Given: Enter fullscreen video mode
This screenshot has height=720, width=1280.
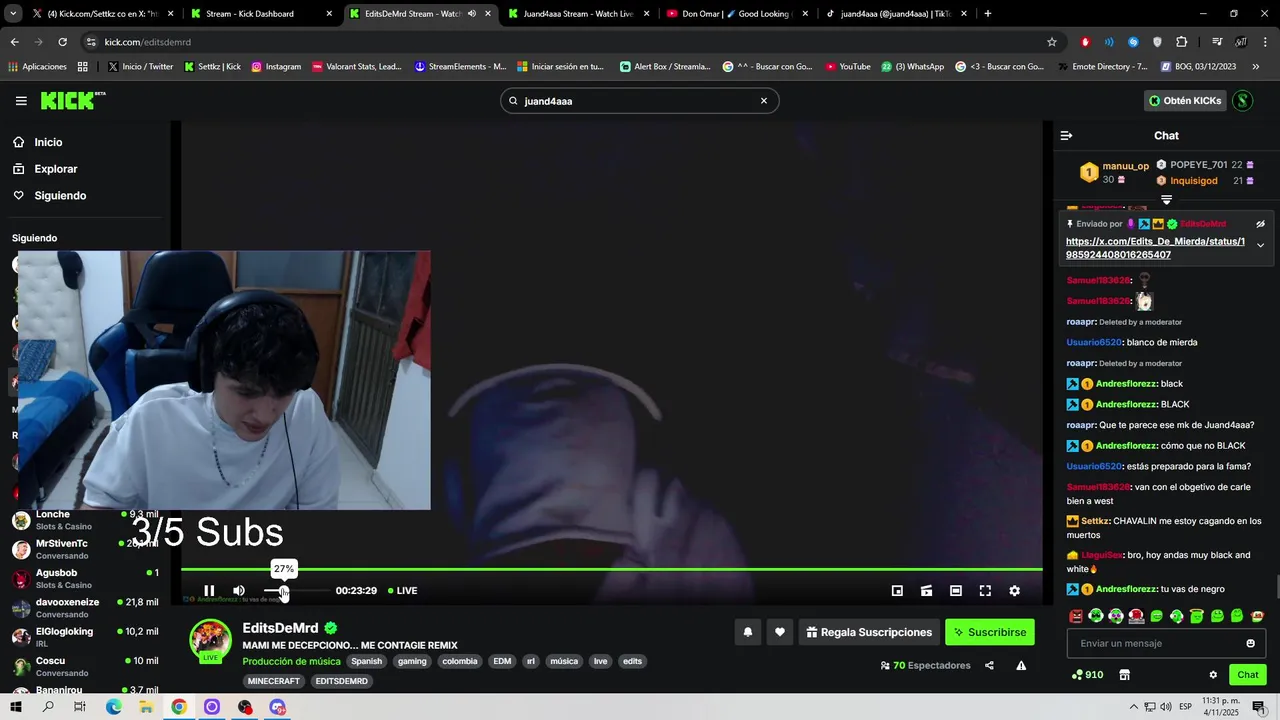Looking at the screenshot, I should pyautogui.click(x=985, y=591).
